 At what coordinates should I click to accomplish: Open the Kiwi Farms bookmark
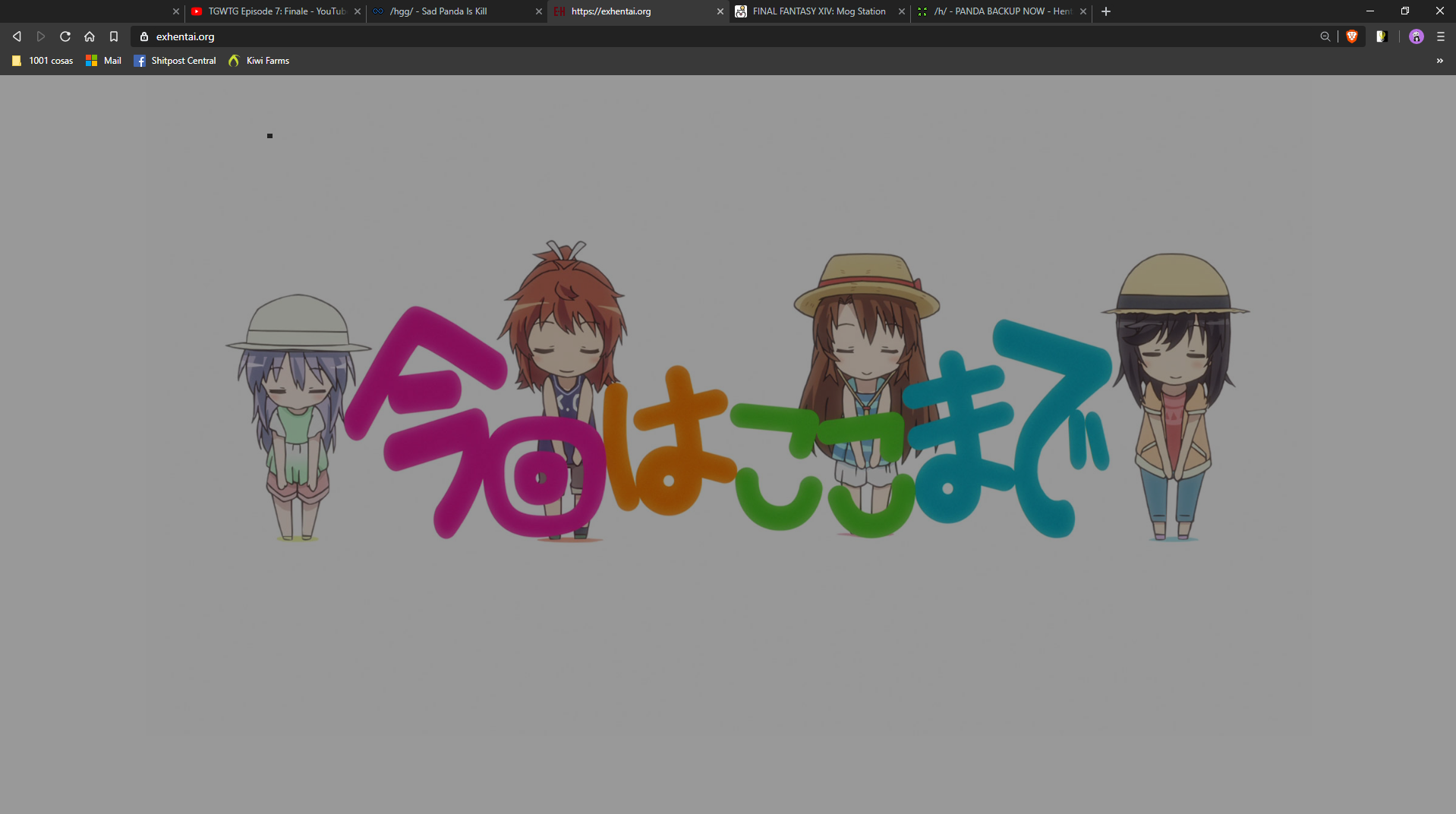tap(259, 61)
